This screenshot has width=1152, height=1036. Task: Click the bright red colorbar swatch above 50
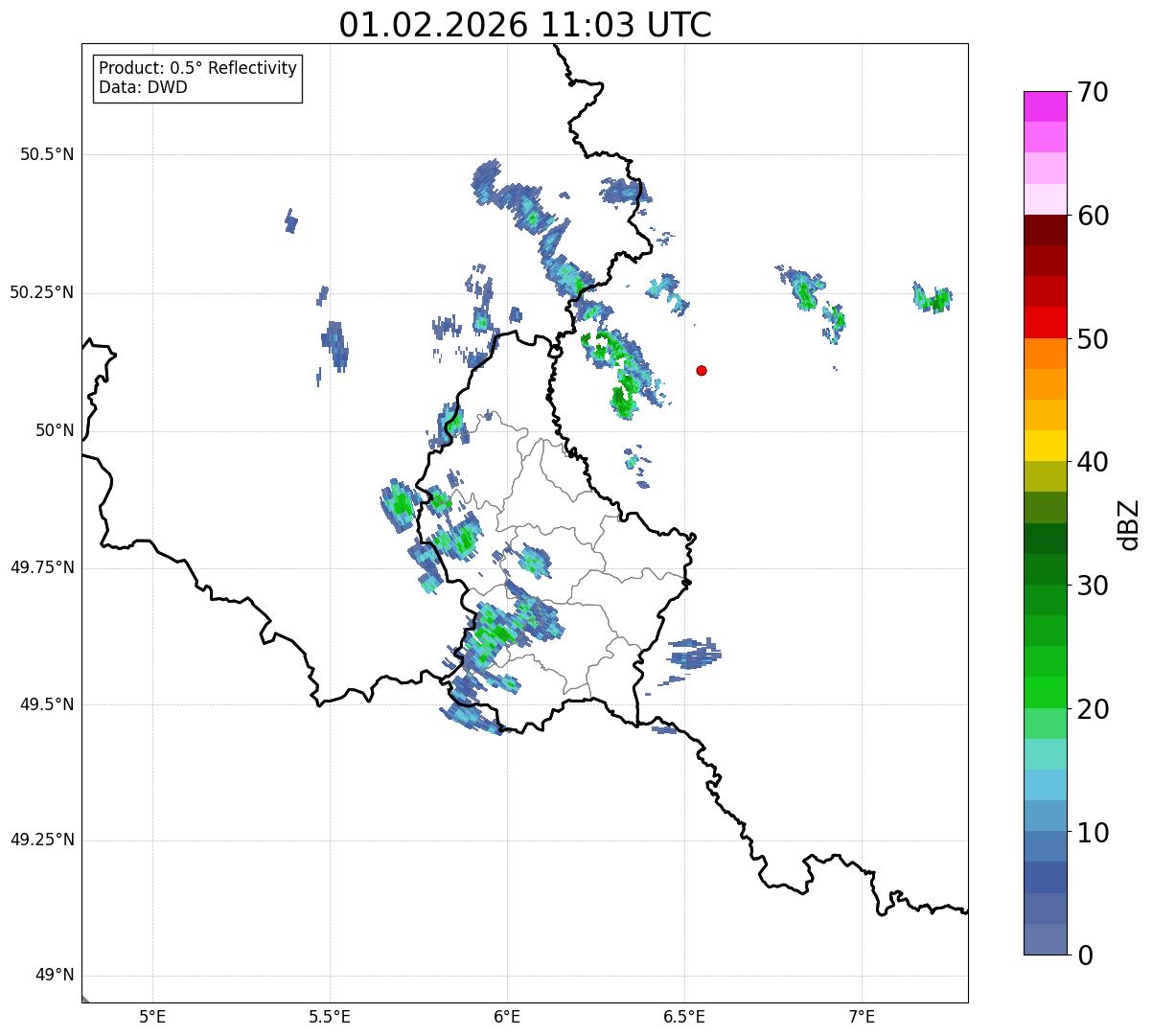click(1045, 322)
